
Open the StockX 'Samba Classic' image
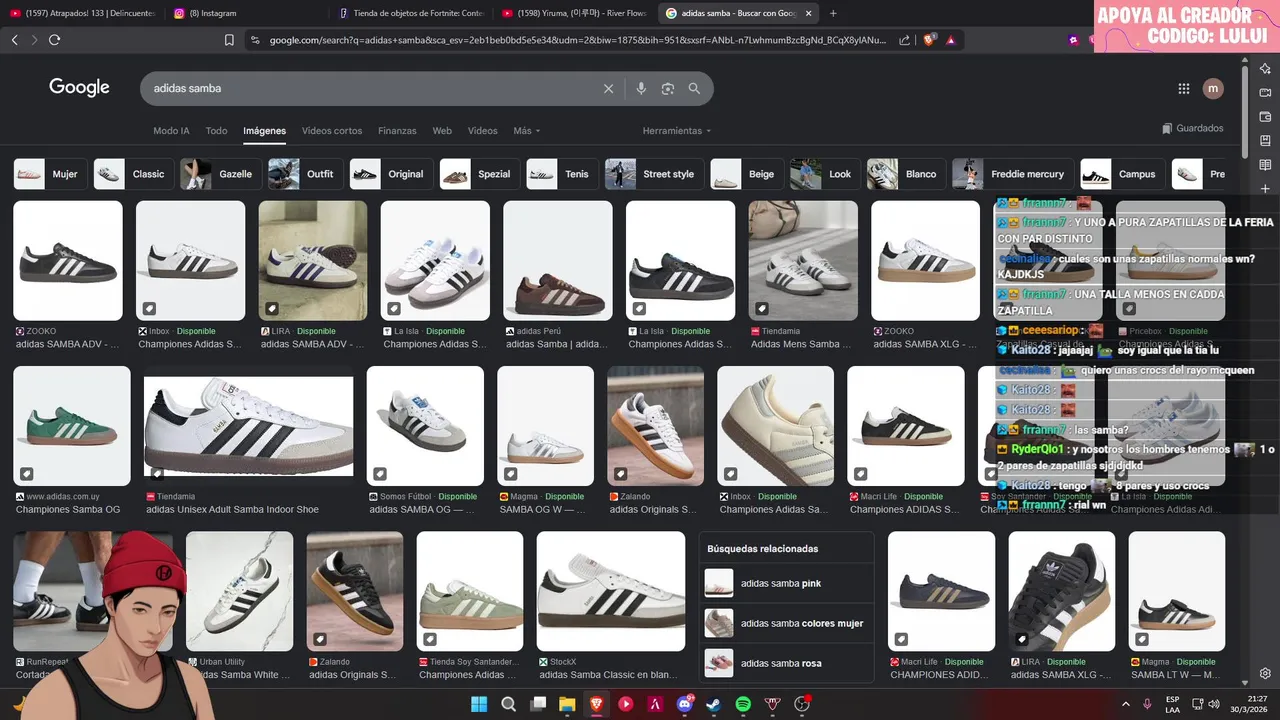pyautogui.click(x=611, y=591)
